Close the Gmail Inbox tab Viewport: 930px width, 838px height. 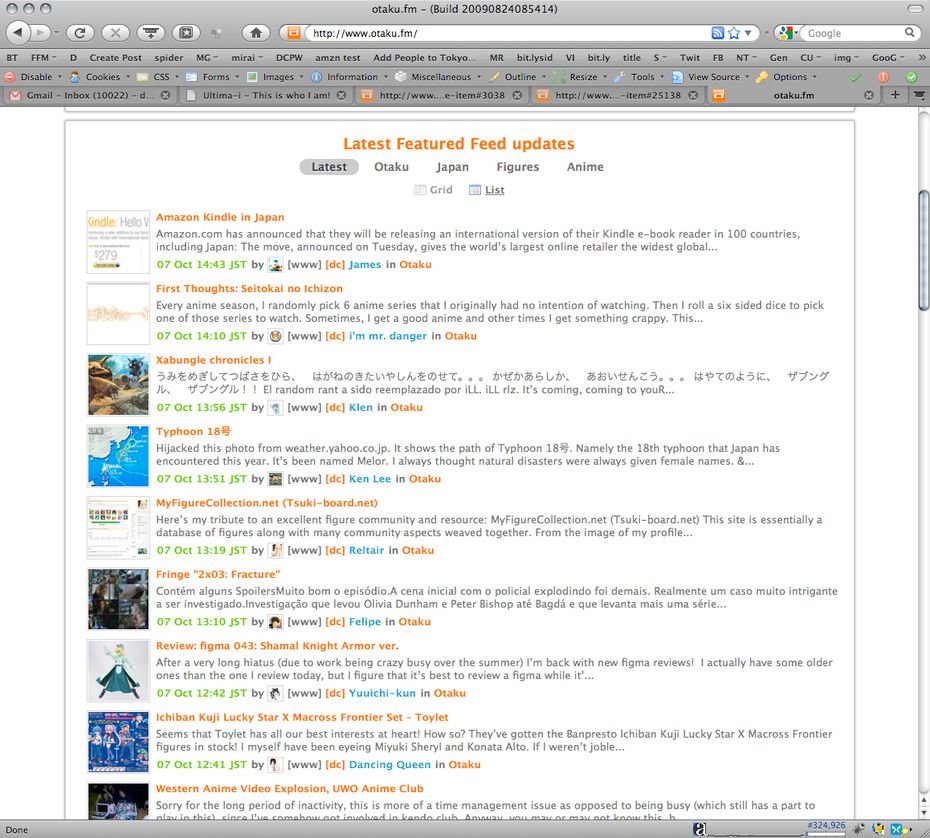(166, 95)
